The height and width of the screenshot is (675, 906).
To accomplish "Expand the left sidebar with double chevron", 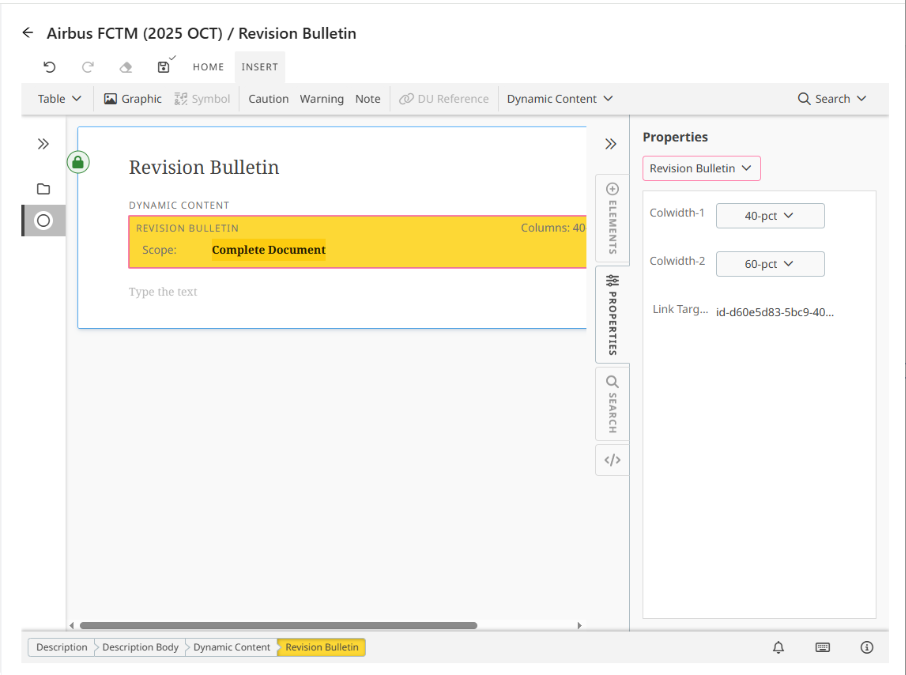I will click(x=43, y=144).
